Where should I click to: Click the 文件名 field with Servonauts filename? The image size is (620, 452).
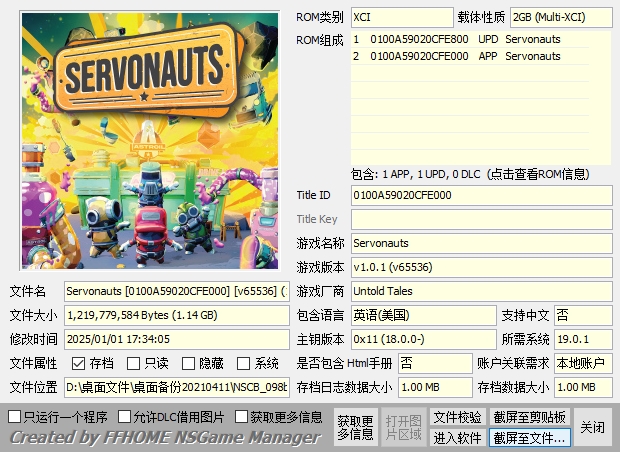click(177, 291)
